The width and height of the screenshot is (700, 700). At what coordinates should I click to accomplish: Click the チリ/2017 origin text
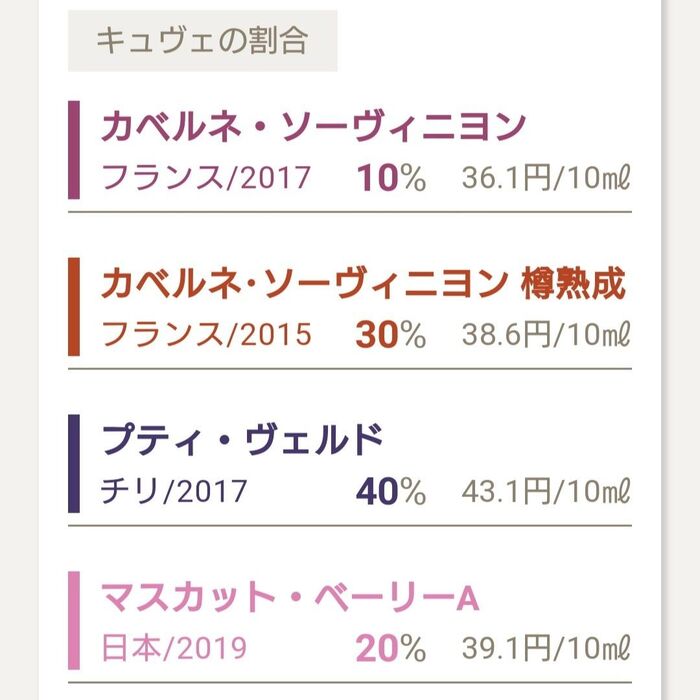tap(174, 492)
